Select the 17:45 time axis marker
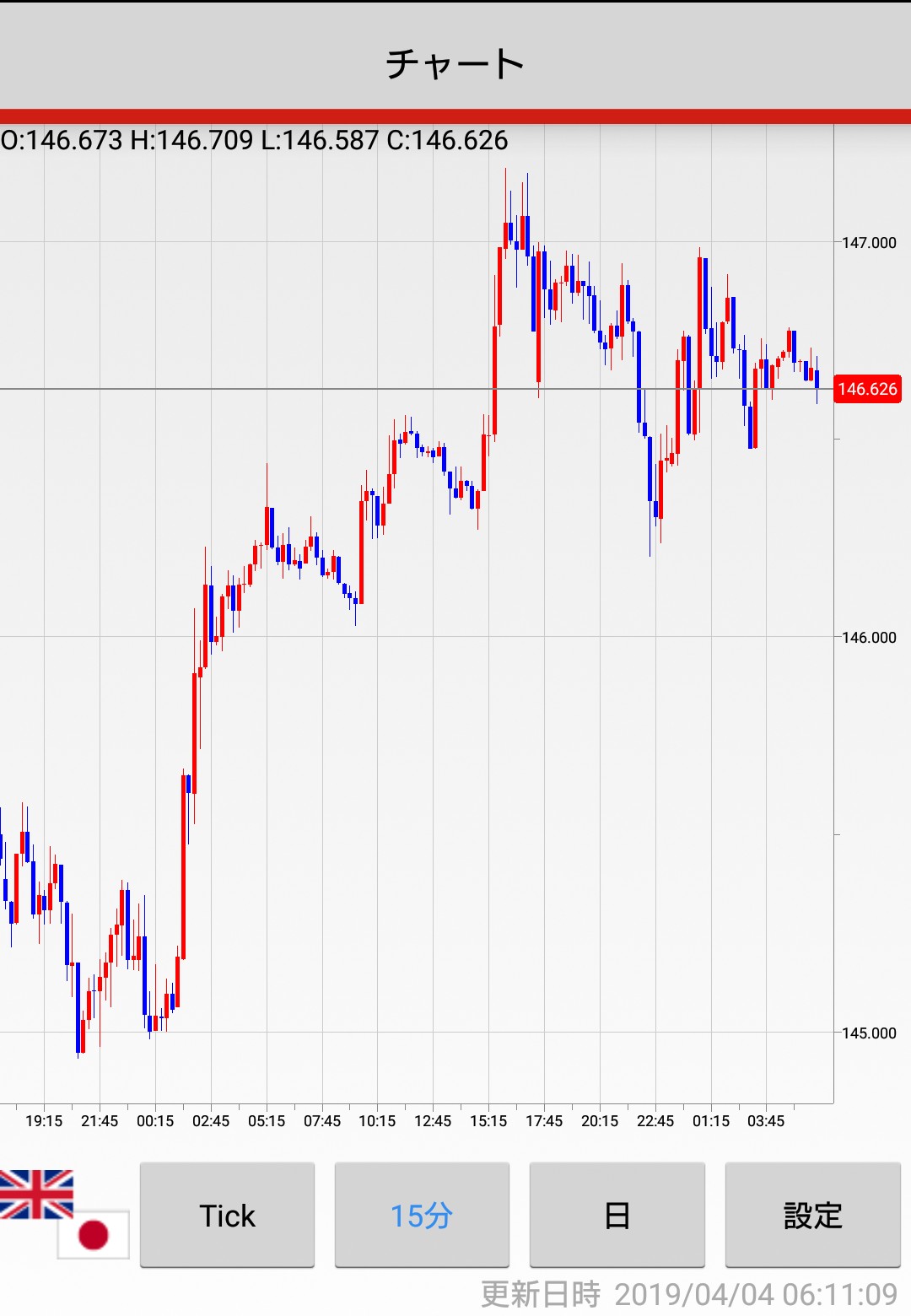The image size is (911, 1316). pyautogui.click(x=544, y=1121)
